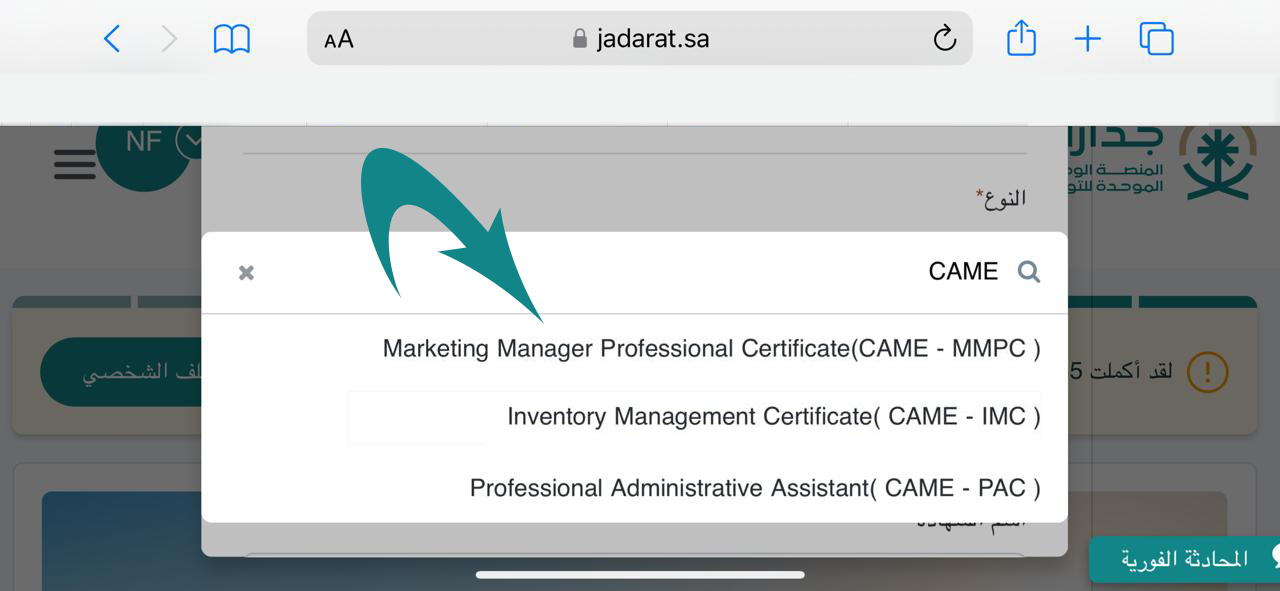
Task: Open the Safari bookmarks icon
Action: 232,38
